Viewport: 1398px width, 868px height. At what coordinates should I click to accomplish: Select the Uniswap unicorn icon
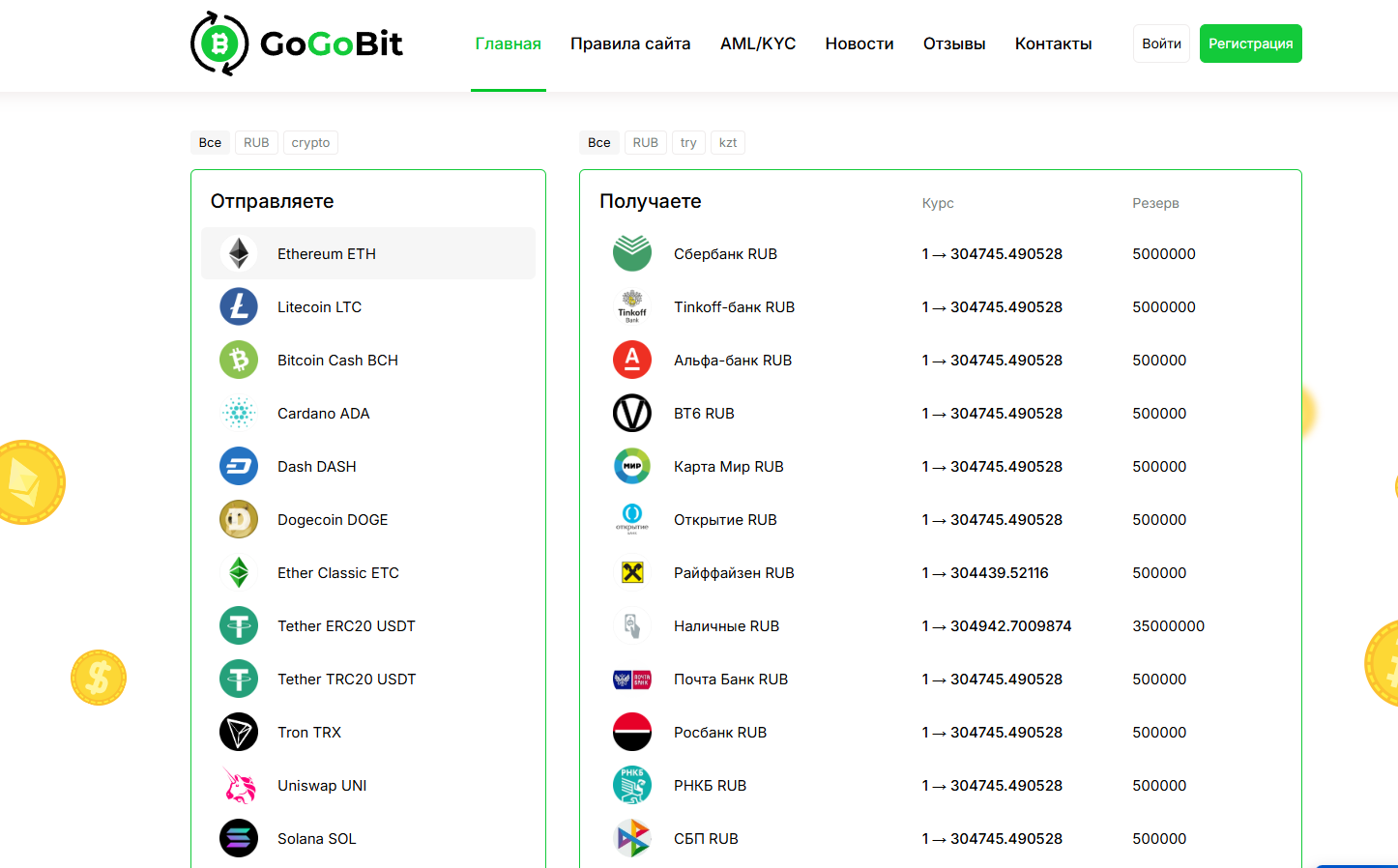tap(239, 785)
